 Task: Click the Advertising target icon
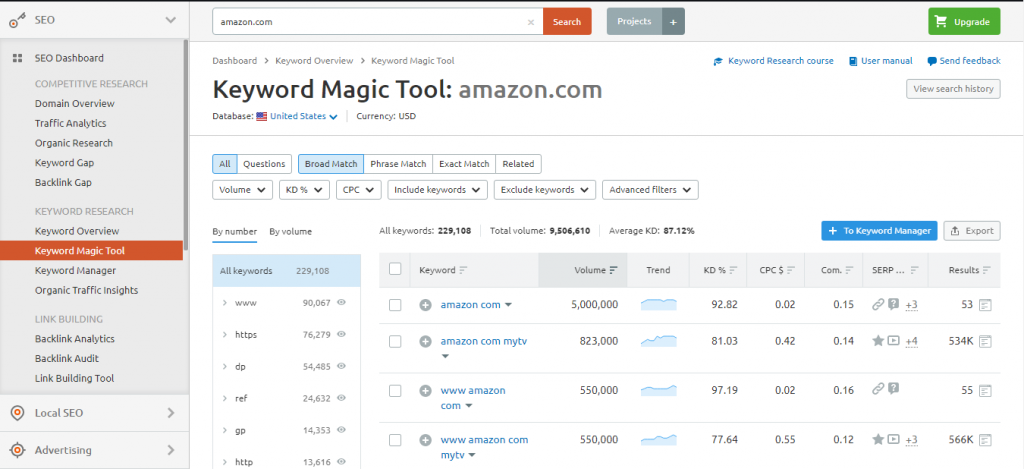(18, 450)
